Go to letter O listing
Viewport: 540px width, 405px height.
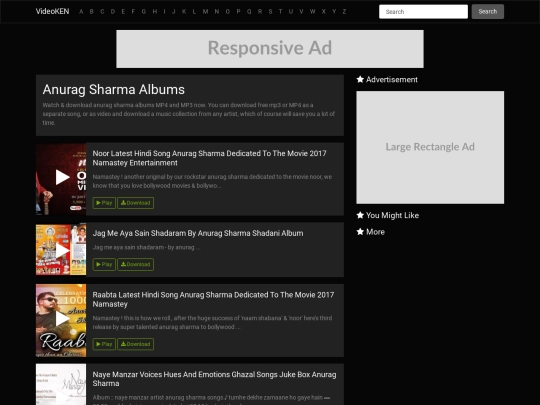[x=228, y=11]
